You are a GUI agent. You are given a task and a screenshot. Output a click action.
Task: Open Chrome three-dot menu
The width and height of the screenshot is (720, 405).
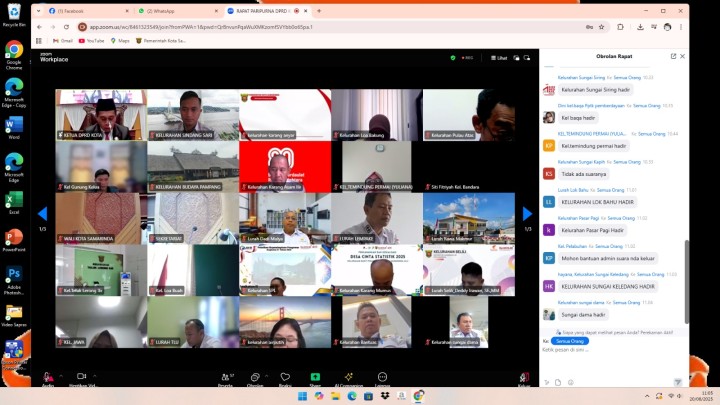pos(681,27)
